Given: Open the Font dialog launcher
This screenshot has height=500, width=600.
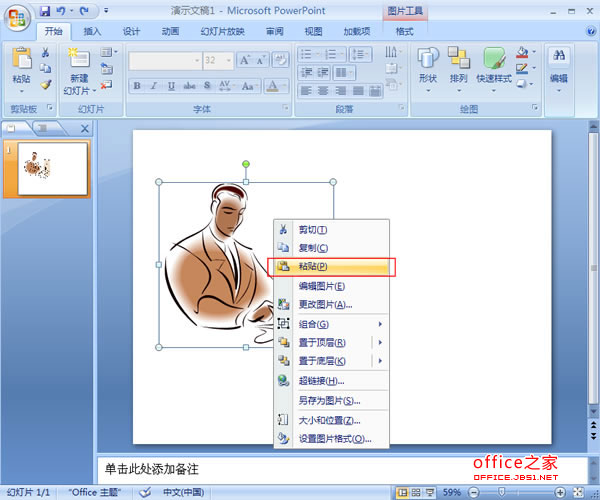Looking at the screenshot, I should pos(285,108).
